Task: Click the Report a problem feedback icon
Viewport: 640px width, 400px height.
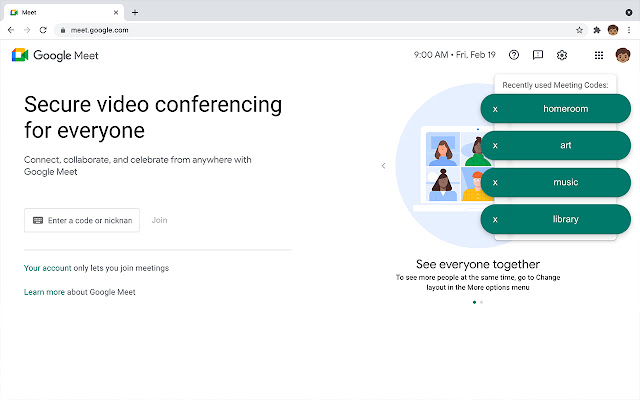Action: [x=538, y=56]
